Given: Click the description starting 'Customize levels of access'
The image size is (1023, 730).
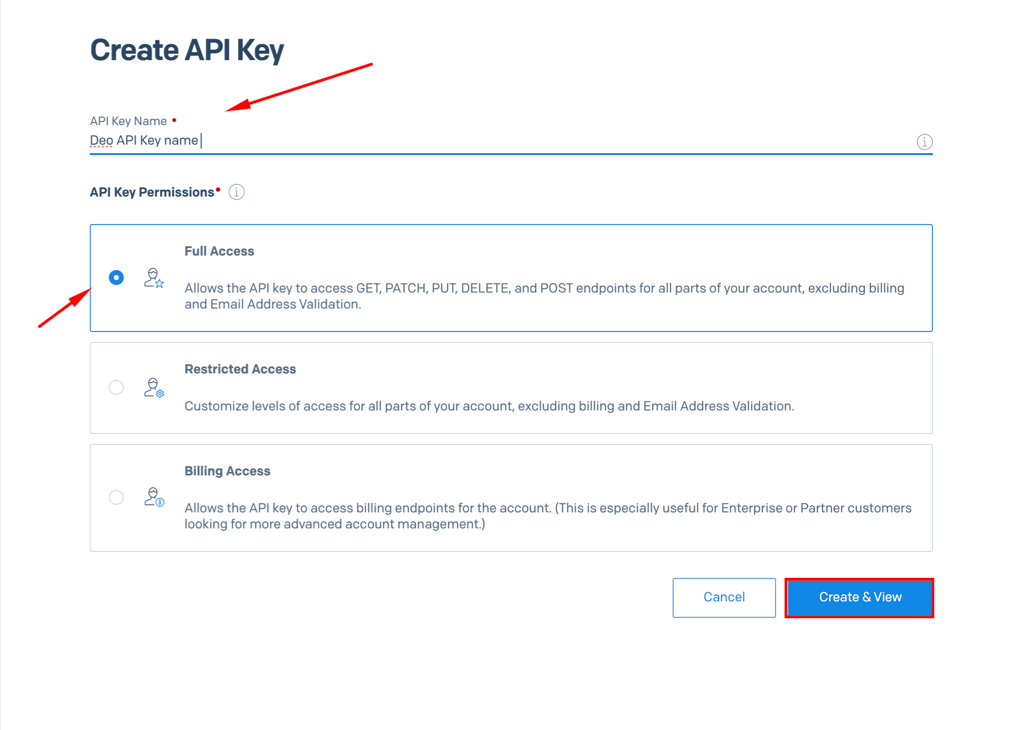Looking at the screenshot, I should point(489,406).
